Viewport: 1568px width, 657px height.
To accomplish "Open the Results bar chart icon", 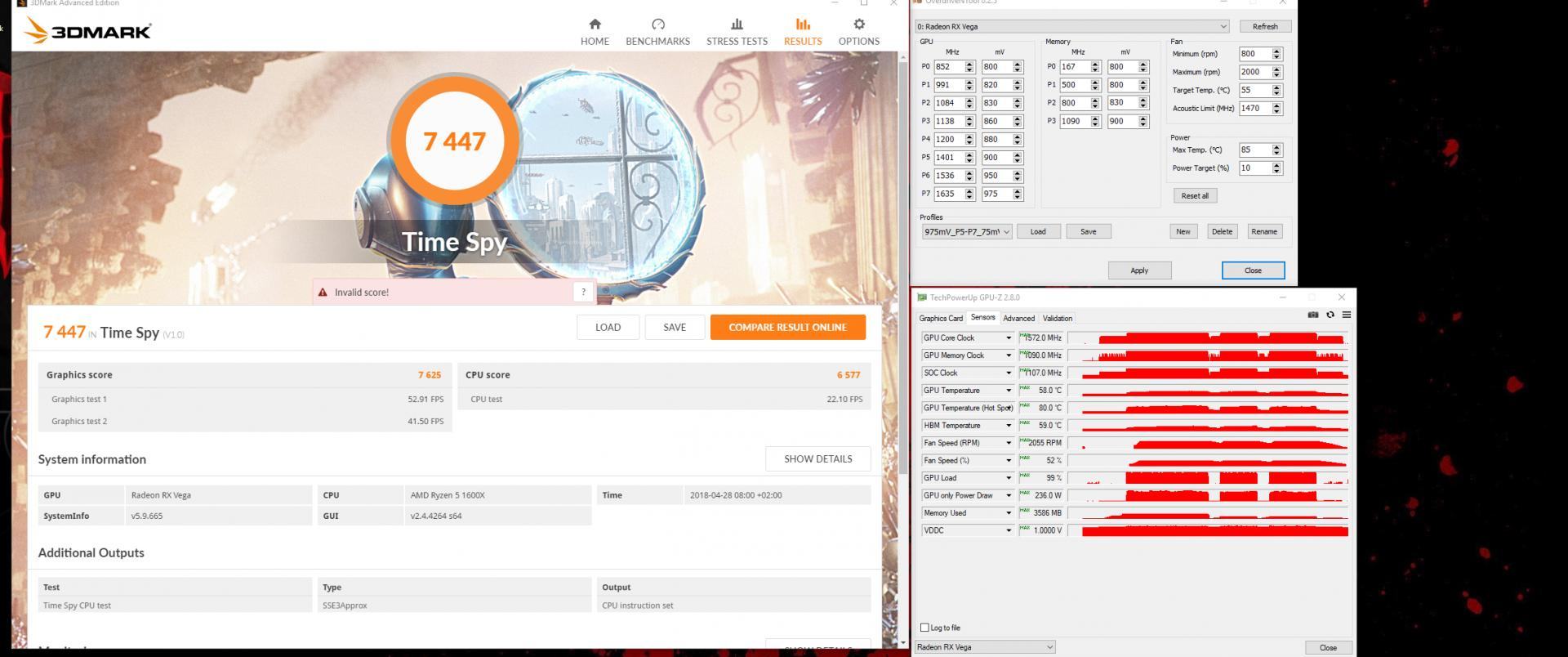I will click(x=803, y=25).
